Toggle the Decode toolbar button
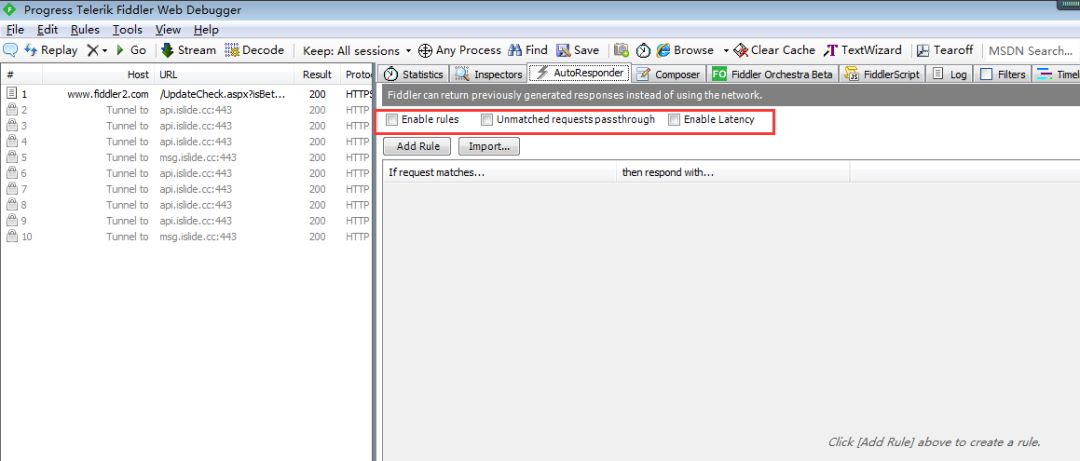Screen dimensions: 1080x461 pyautogui.click(x=254, y=50)
